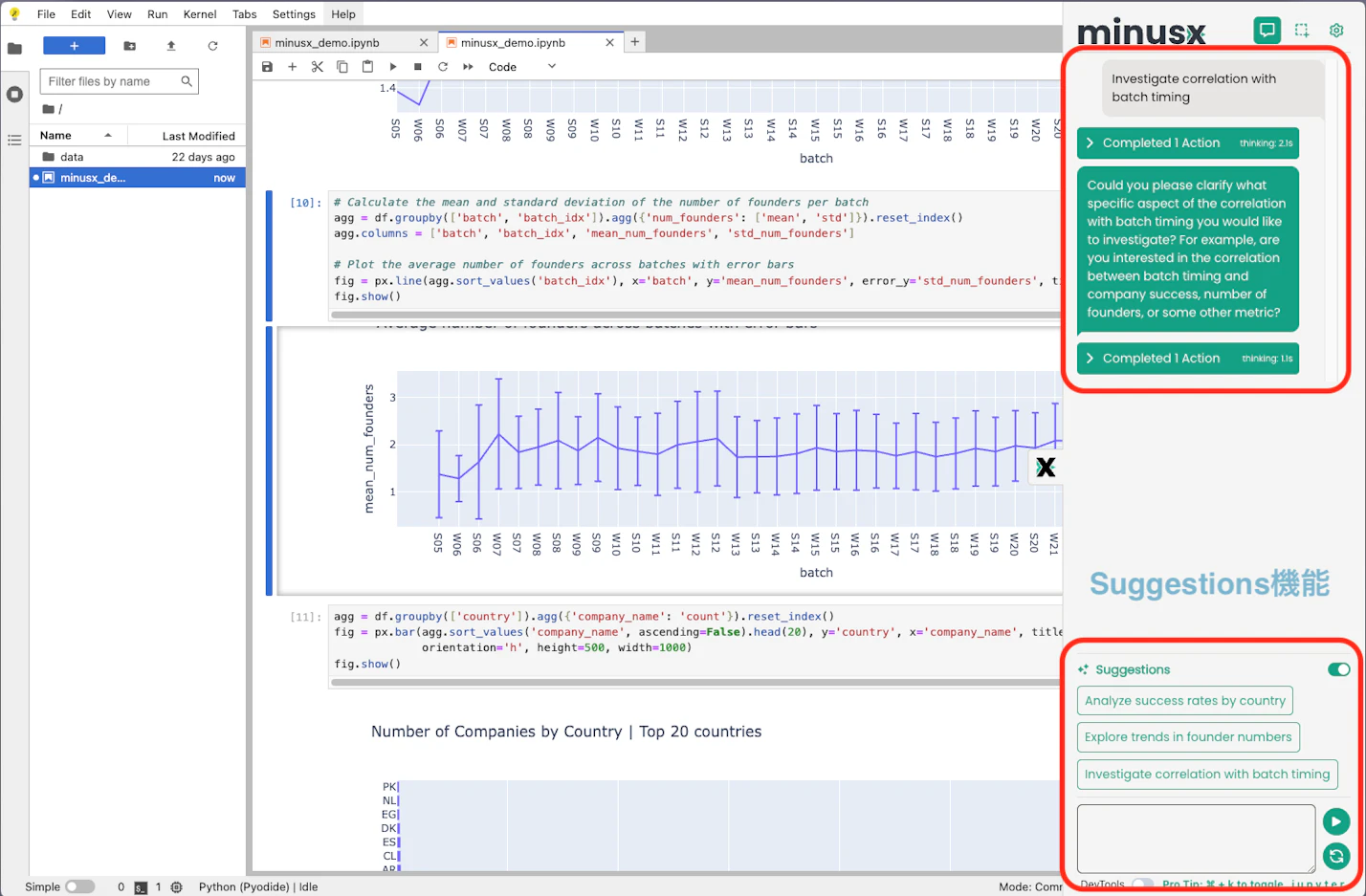Turn on the DevTools switch
Image resolution: width=1366 pixels, height=896 pixels.
(x=1141, y=885)
